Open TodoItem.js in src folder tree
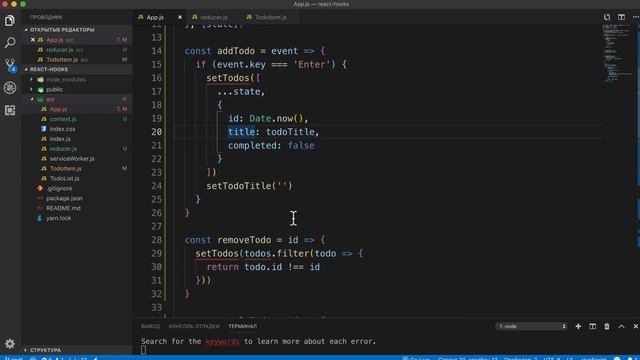This screenshot has height=360, width=640. click(77, 168)
